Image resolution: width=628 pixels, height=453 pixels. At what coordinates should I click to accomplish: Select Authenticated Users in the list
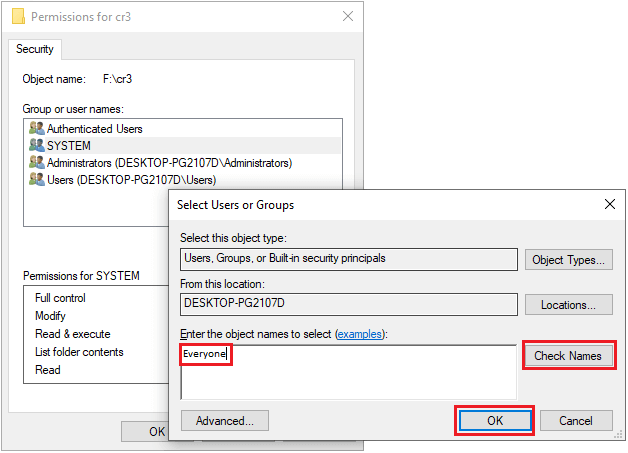95,129
